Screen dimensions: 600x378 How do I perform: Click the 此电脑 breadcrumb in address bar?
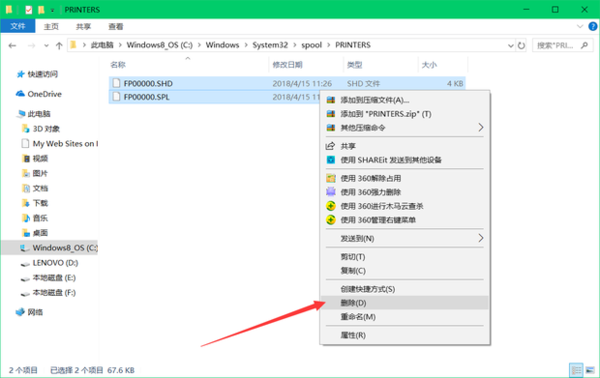102,45
